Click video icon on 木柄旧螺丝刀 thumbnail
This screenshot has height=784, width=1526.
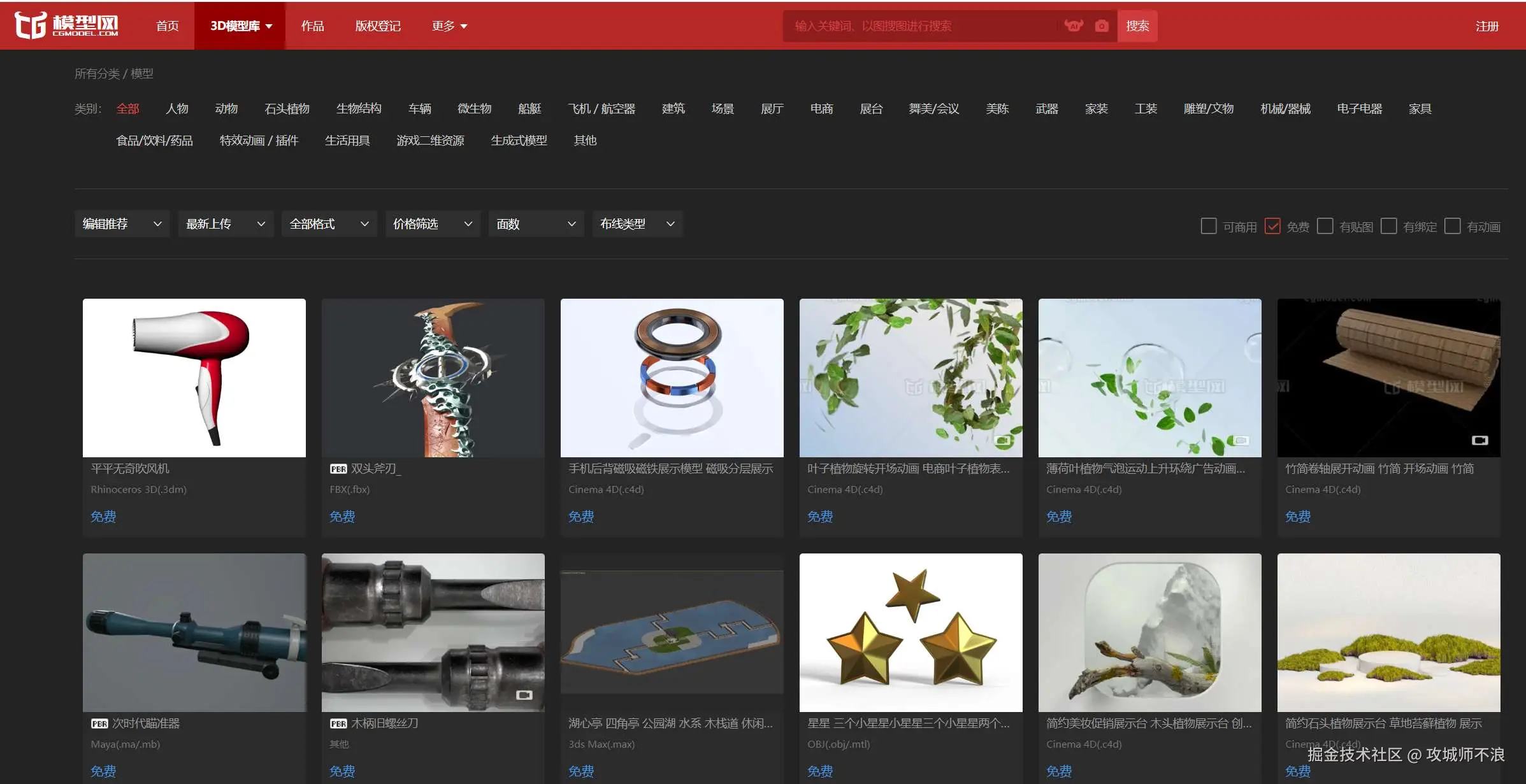click(524, 695)
